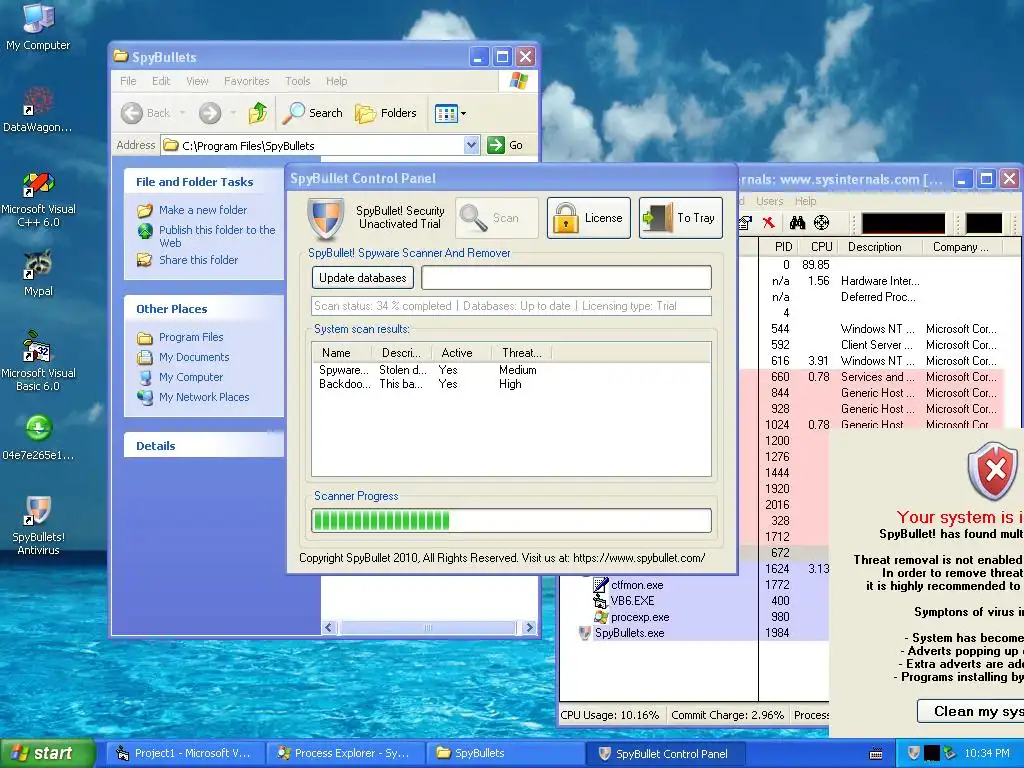The width and height of the screenshot is (1024, 768).
Task: Open the Favorites menu in Explorer
Action: click(246, 81)
